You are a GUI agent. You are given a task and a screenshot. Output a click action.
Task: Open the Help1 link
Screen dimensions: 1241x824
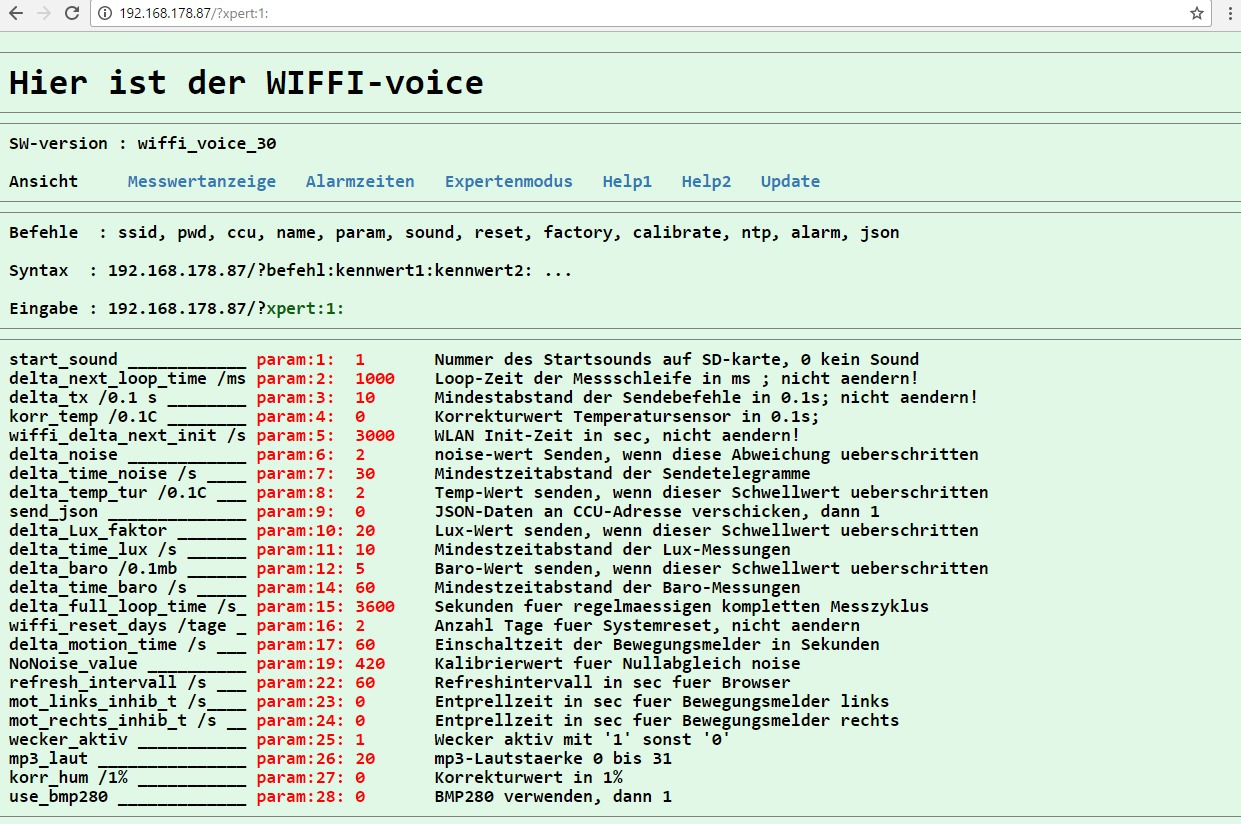[x=627, y=181]
